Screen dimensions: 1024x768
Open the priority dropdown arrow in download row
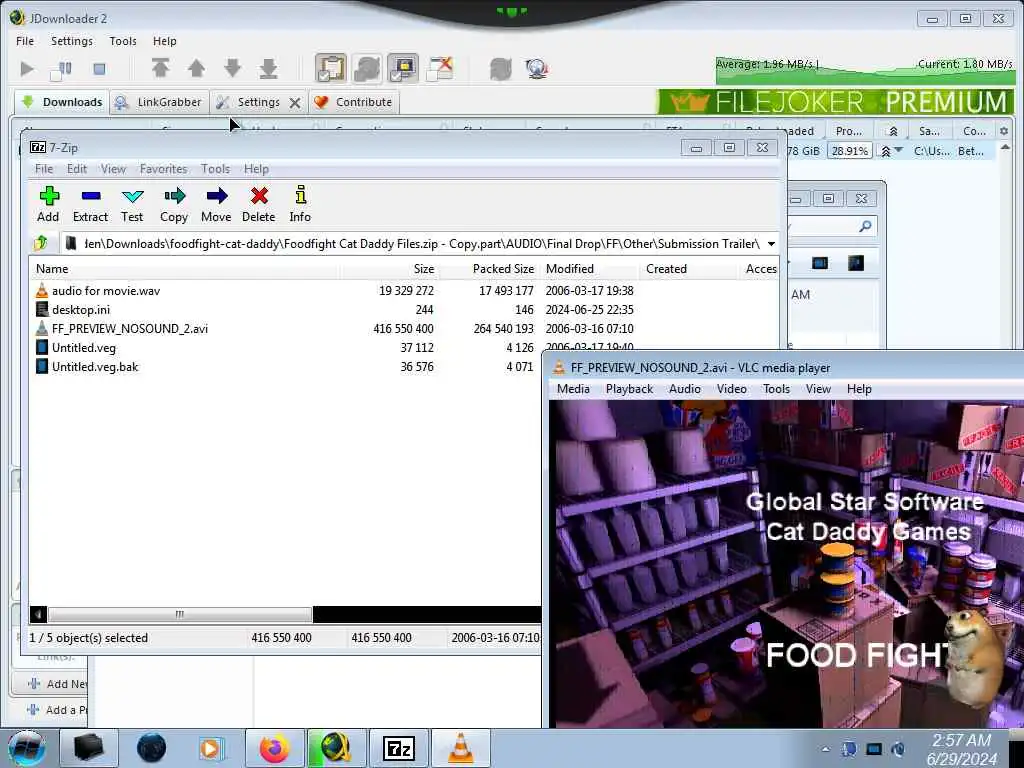coord(899,151)
